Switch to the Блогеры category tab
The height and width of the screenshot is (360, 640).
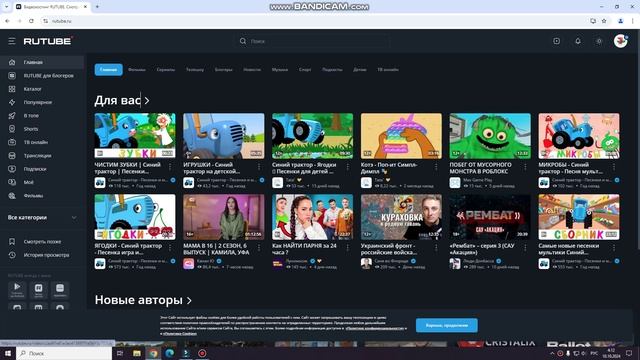click(224, 70)
